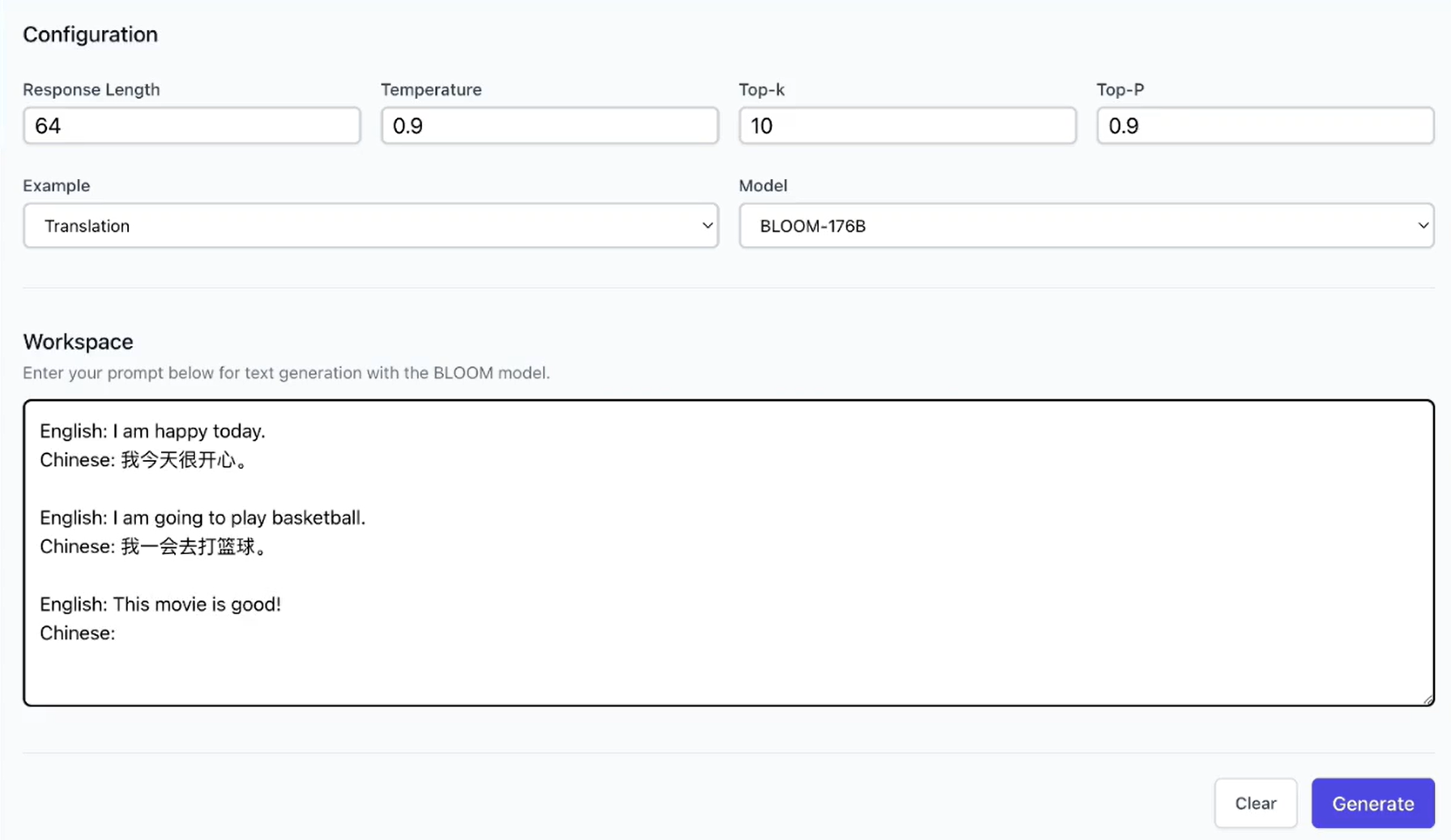The image size is (1451, 840).
Task: Click the 'Model' label
Action: (763, 185)
